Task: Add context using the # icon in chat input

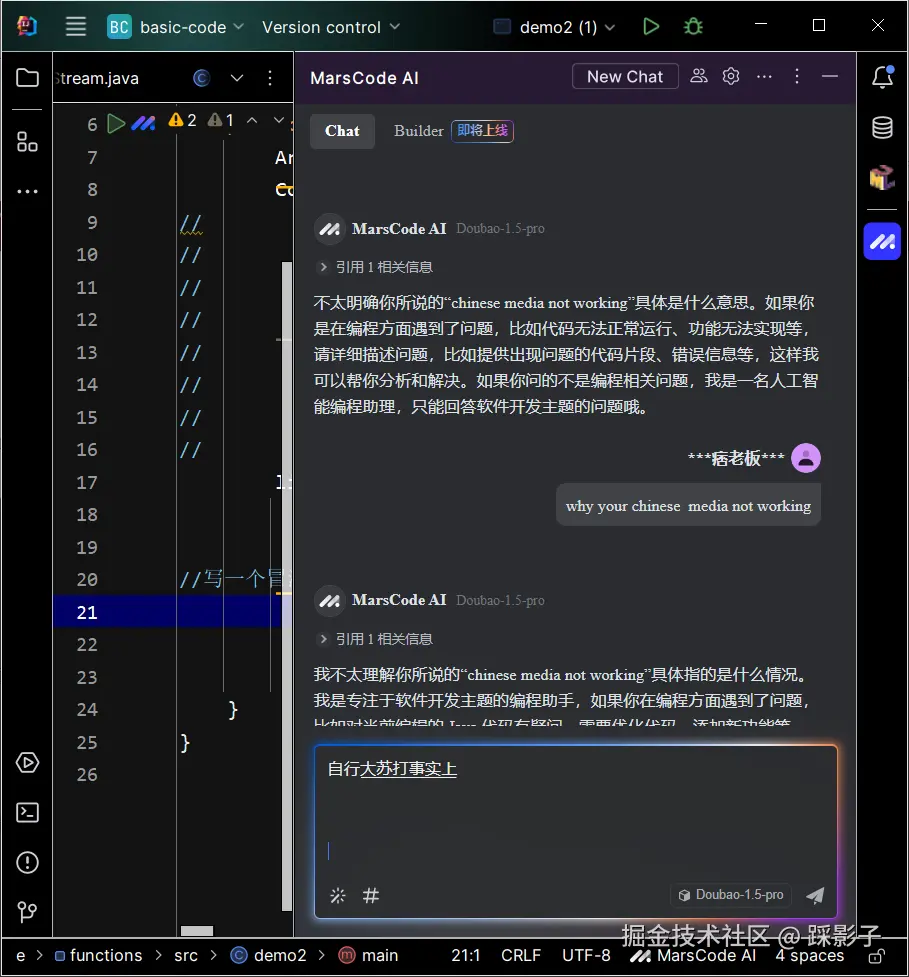Action: point(371,896)
